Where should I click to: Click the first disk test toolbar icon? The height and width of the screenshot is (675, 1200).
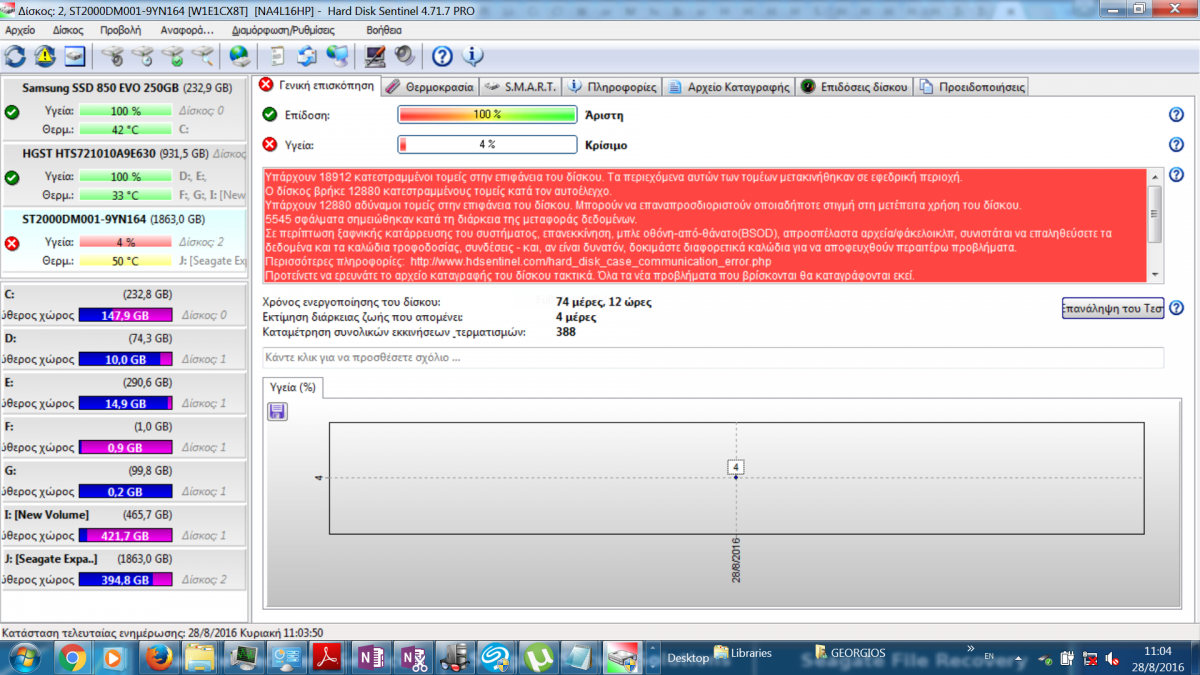click(x=113, y=55)
